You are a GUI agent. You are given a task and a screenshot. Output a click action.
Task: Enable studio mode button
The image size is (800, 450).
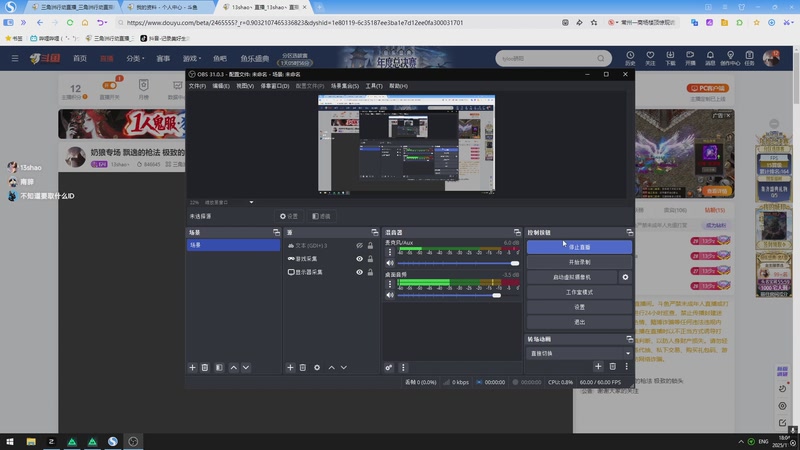(x=580, y=292)
